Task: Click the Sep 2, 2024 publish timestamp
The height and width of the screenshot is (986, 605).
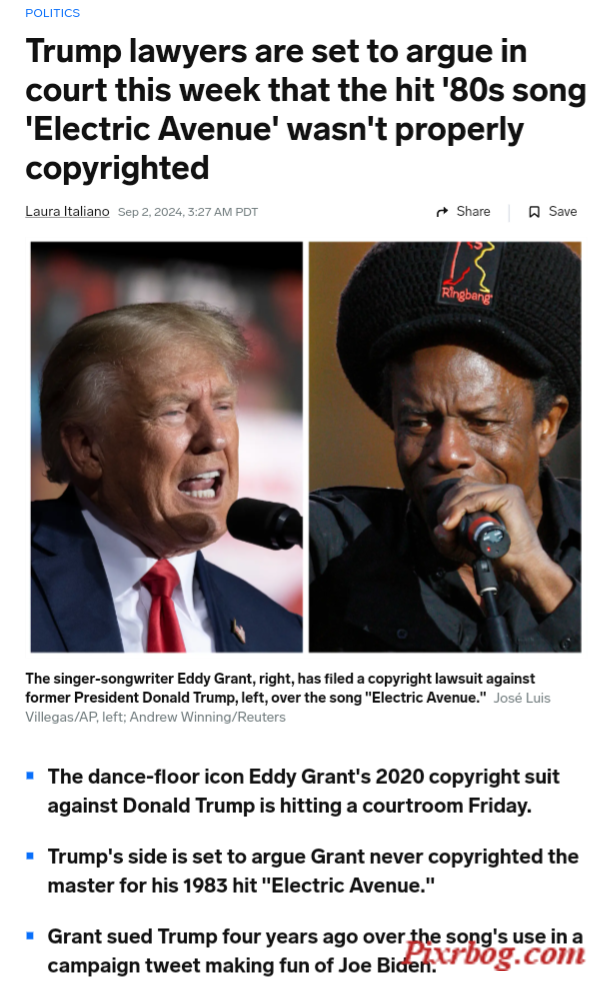Action: [188, 212]
